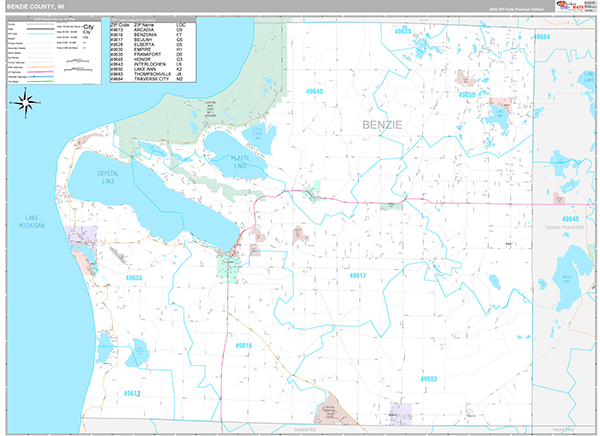Select the THOMPSONVILLE row in ZIP index
600x436 pixels.
[x=148, y=74]
